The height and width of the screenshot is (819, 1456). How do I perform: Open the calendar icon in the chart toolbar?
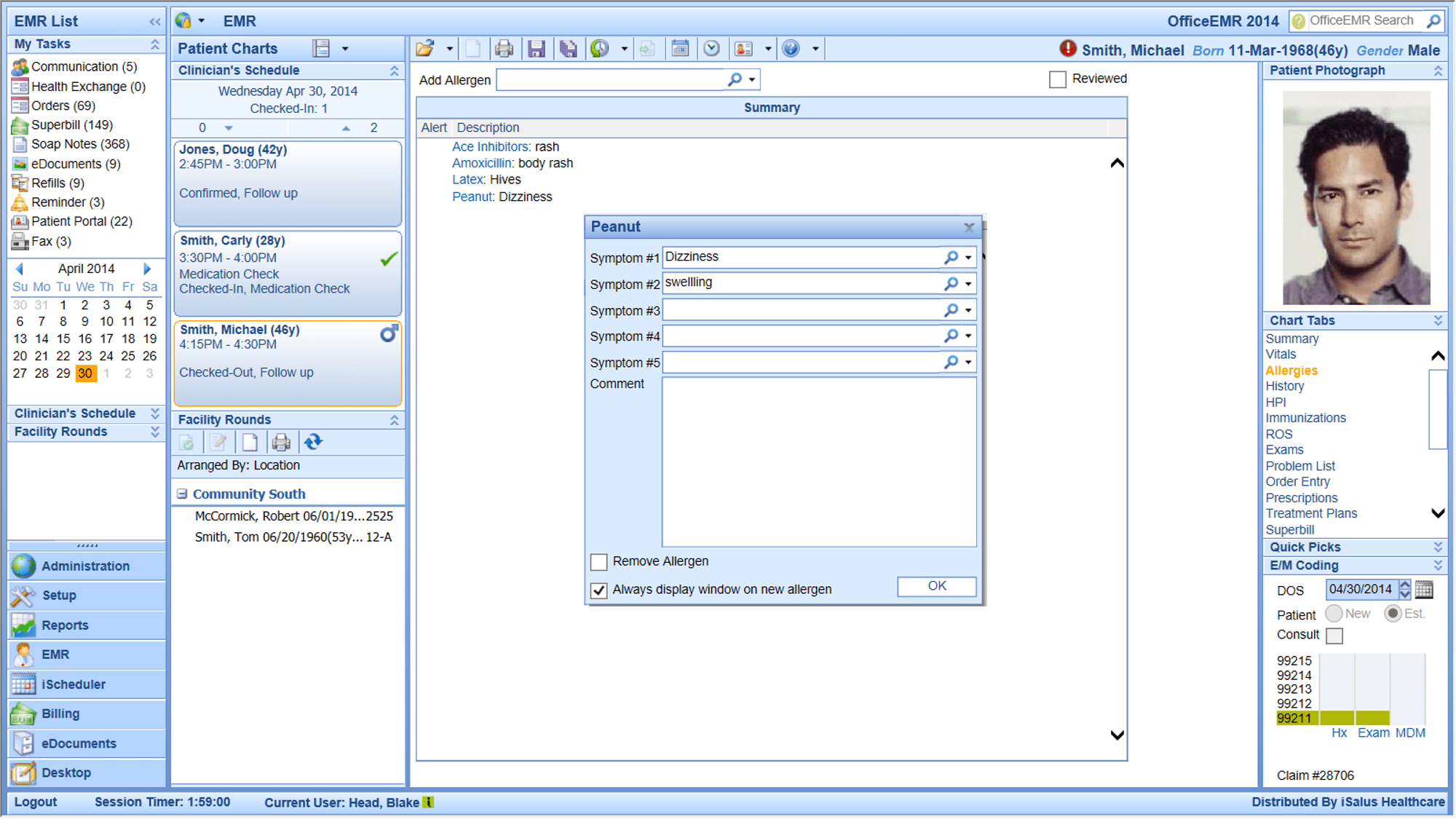(x=680, y=49)
